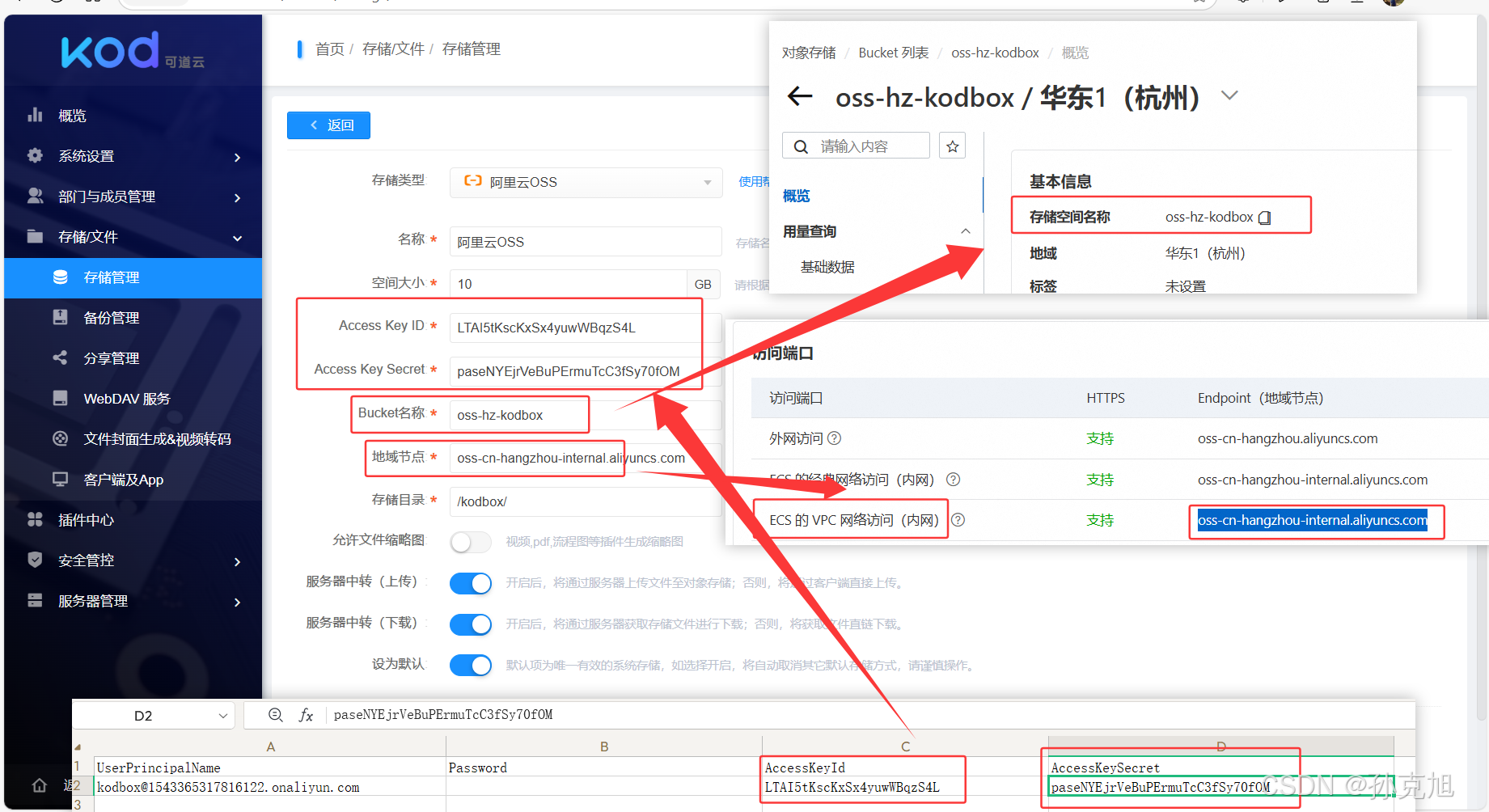The width and height of the screenshot is (1489, 812).
Task: Click the star favorite icon near search box
Action: [x=952, y=146]
